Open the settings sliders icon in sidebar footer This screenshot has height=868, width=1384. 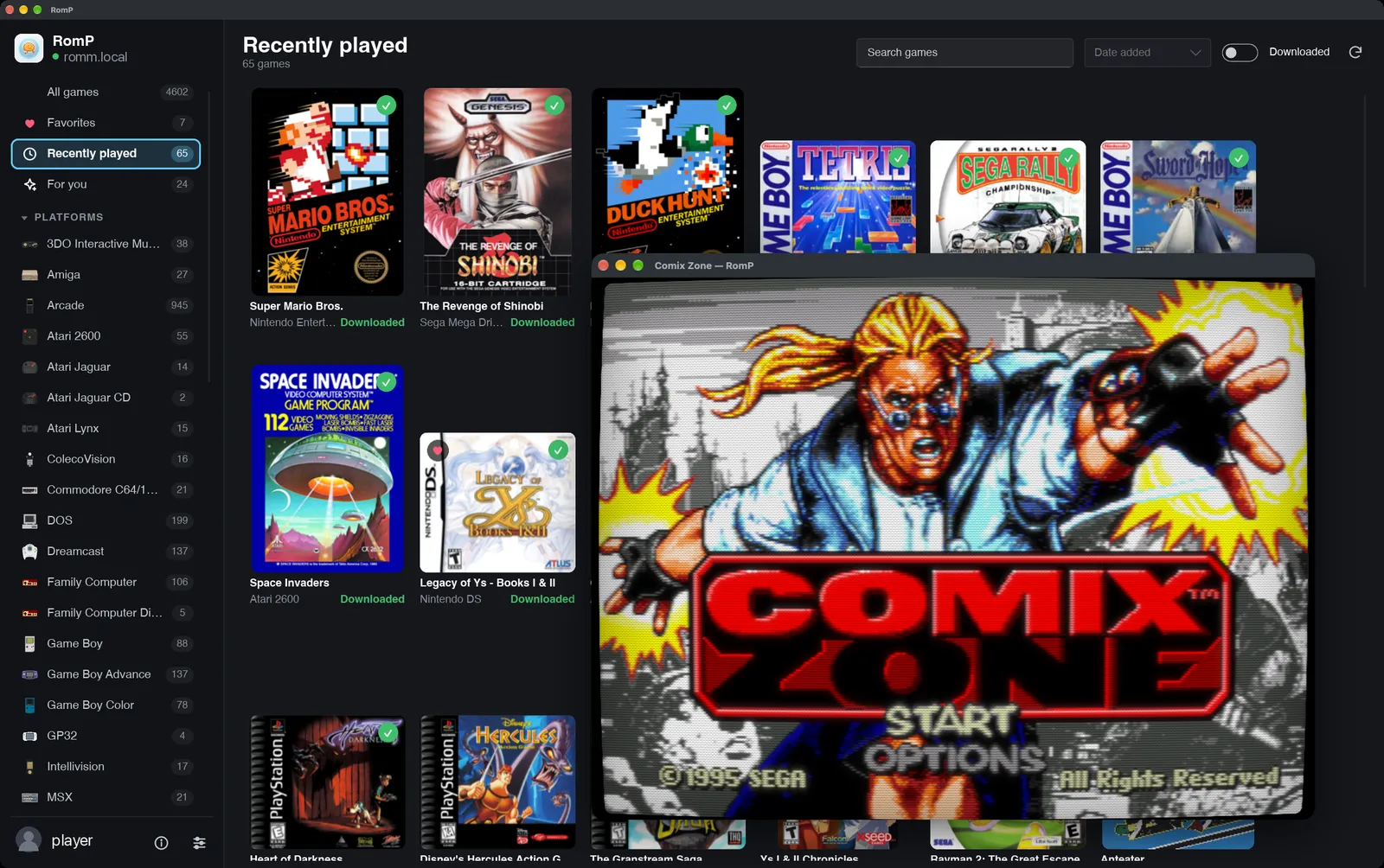pos(199,842)
